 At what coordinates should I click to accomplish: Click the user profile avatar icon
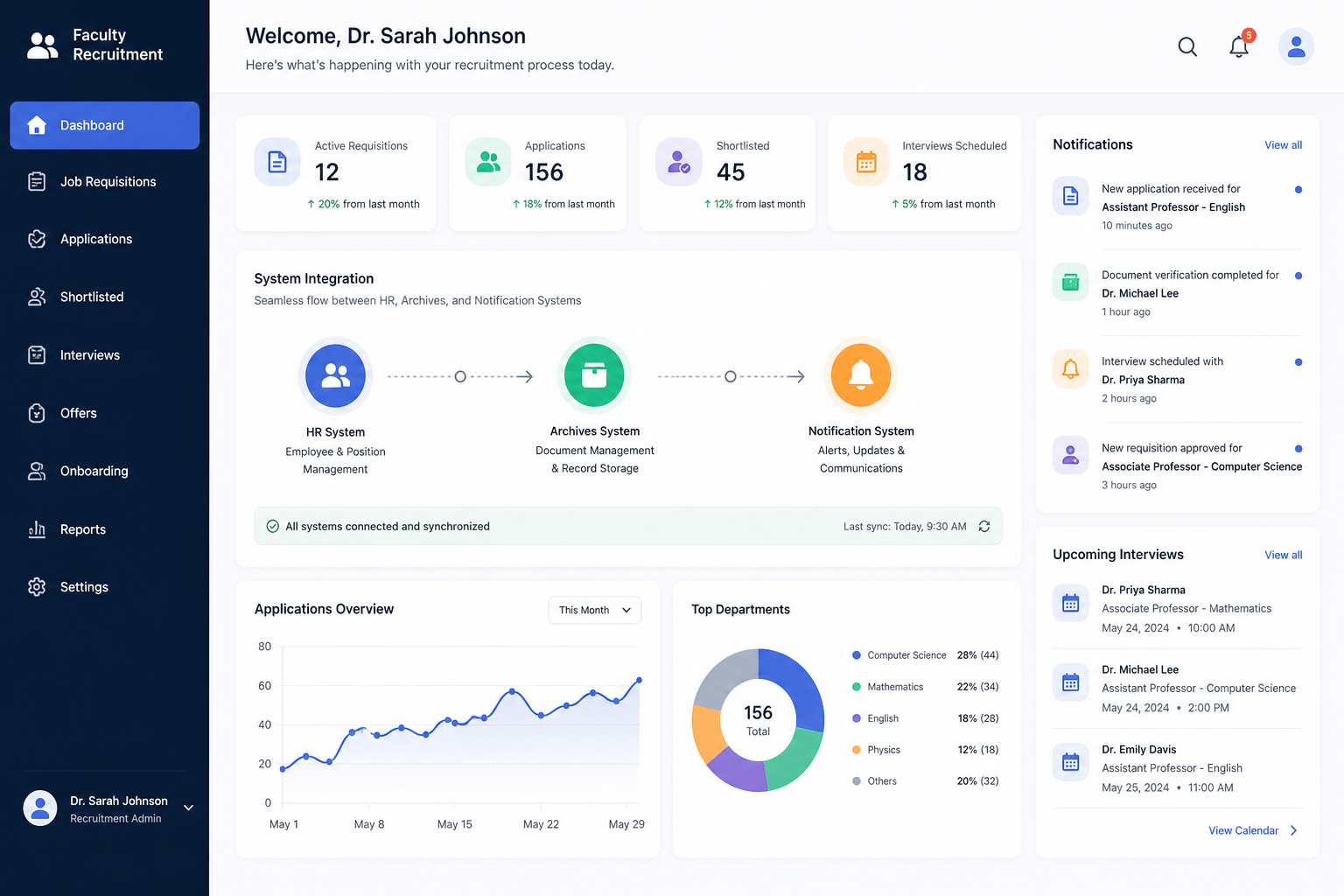[1296, 46]
